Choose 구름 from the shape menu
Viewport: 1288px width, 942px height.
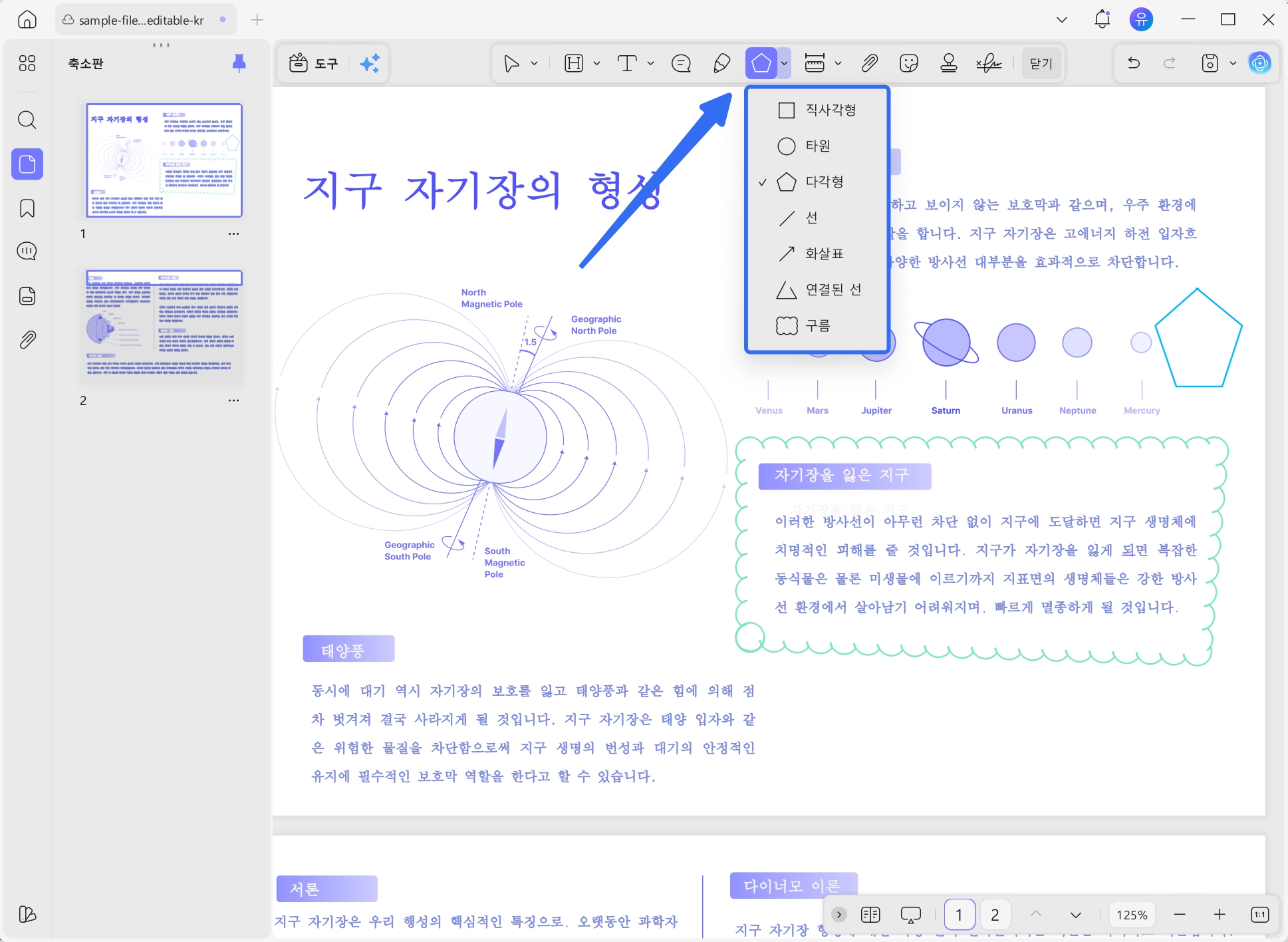(x=818, y=325)
